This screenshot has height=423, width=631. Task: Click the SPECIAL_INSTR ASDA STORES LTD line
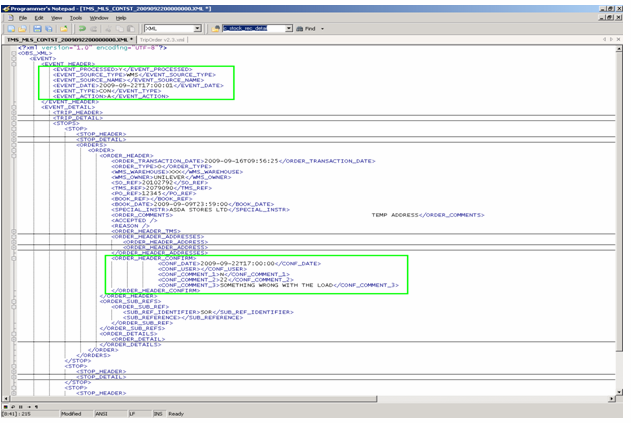point(200,210)
